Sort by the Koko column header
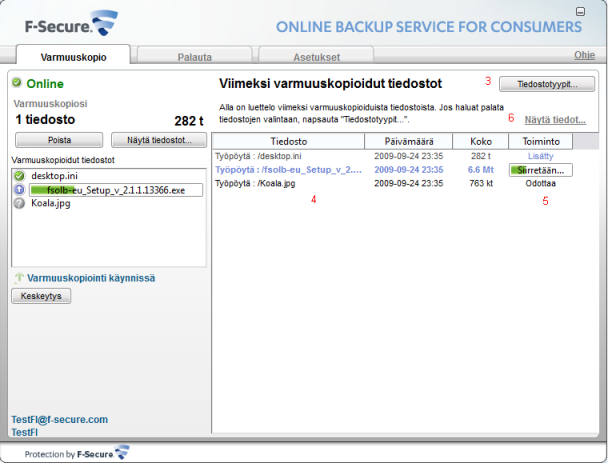The width and height of the screenshot is (608, 463). click(481, 141)
